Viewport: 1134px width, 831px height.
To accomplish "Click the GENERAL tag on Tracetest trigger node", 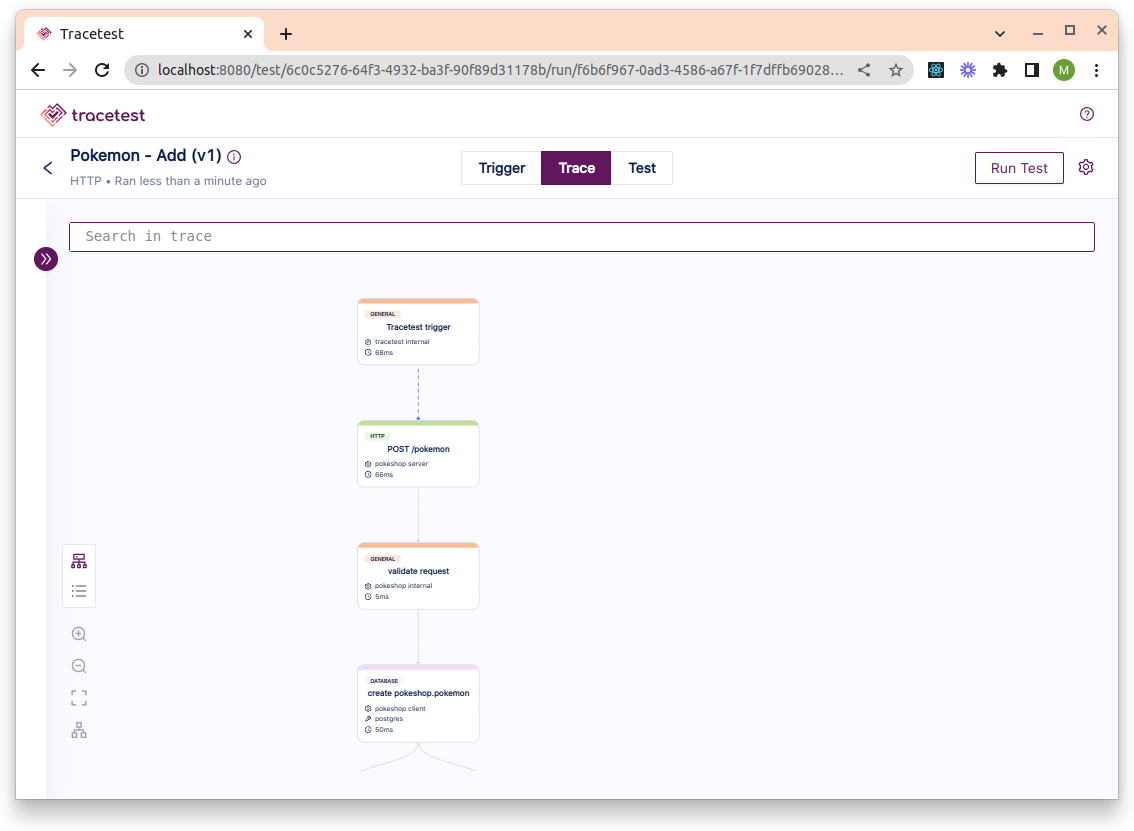I will (383, 314).
